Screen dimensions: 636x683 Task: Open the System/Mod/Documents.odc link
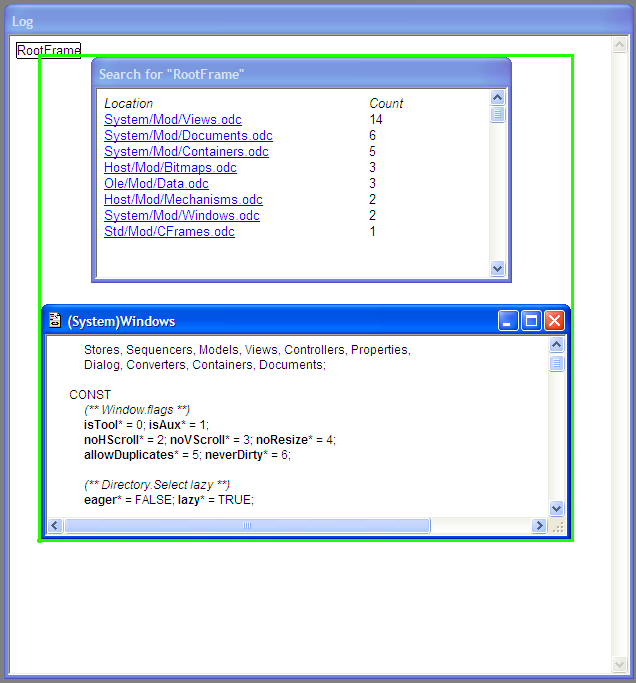pyautogui.click(x=188, y=136)
